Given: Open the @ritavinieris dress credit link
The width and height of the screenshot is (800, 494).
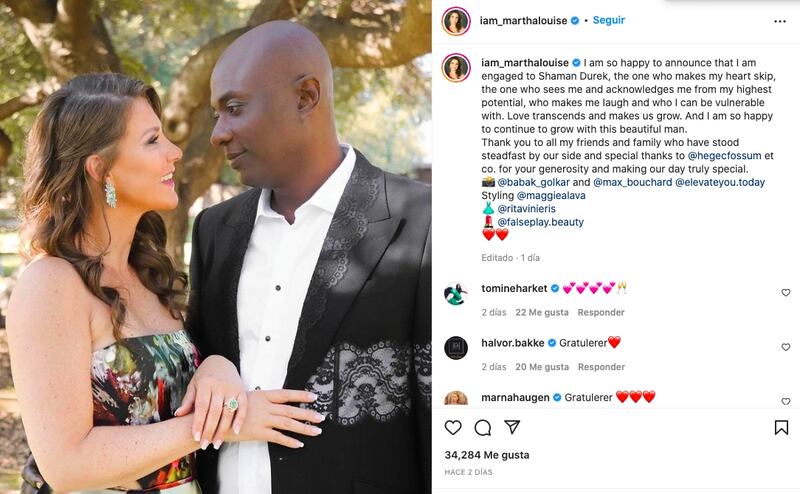Looking at the screenshot, I should click(527, 209).
